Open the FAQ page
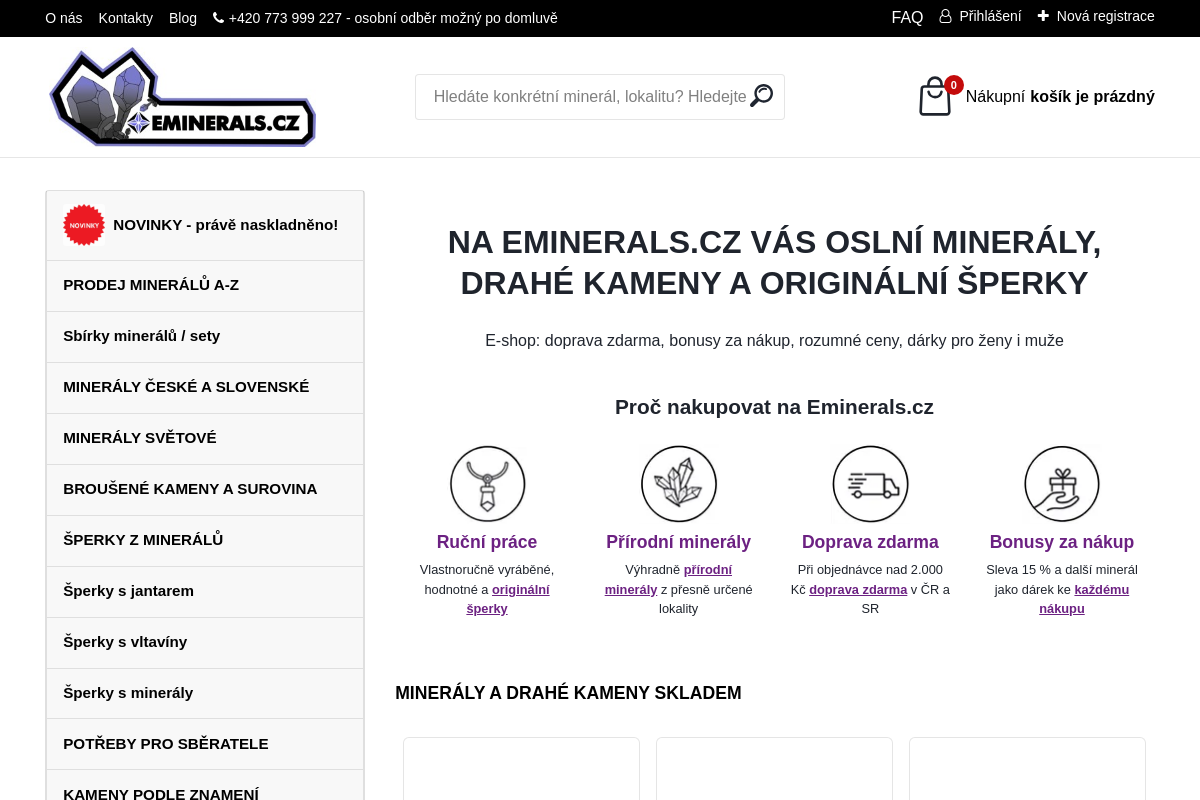This screenshot has width=1200, height=800. (907, 17)
